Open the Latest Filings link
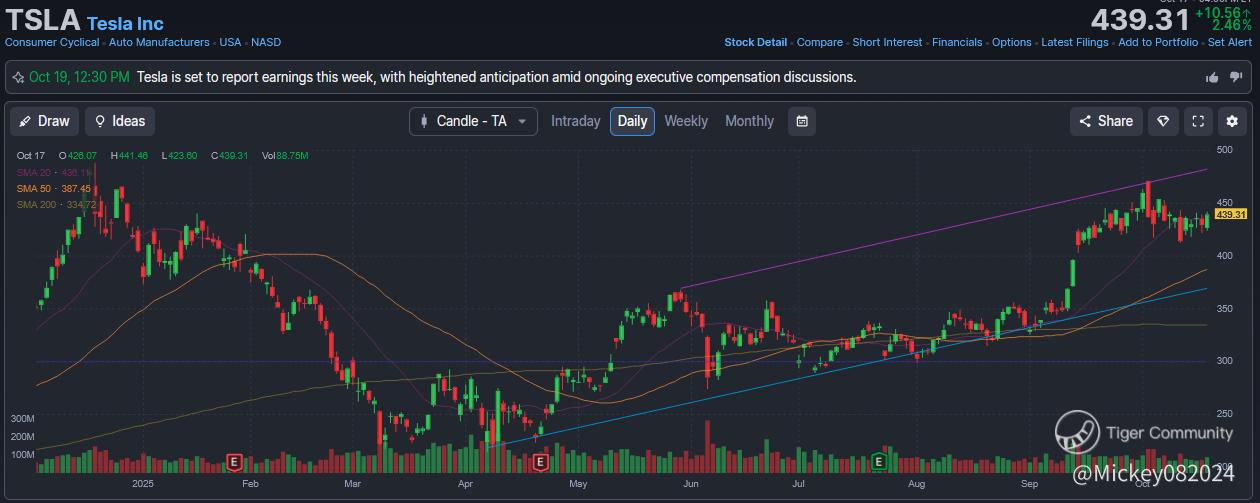The height and width of the screenshot is (503, 1260). [x=1075, y=43]
